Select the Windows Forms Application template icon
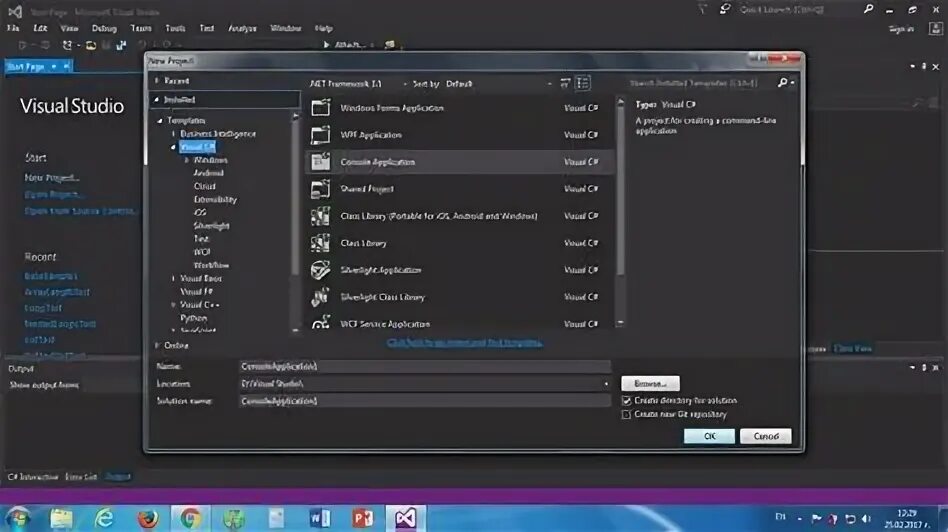The height and width of the screenshot is (532, 948). pos(320,108)
